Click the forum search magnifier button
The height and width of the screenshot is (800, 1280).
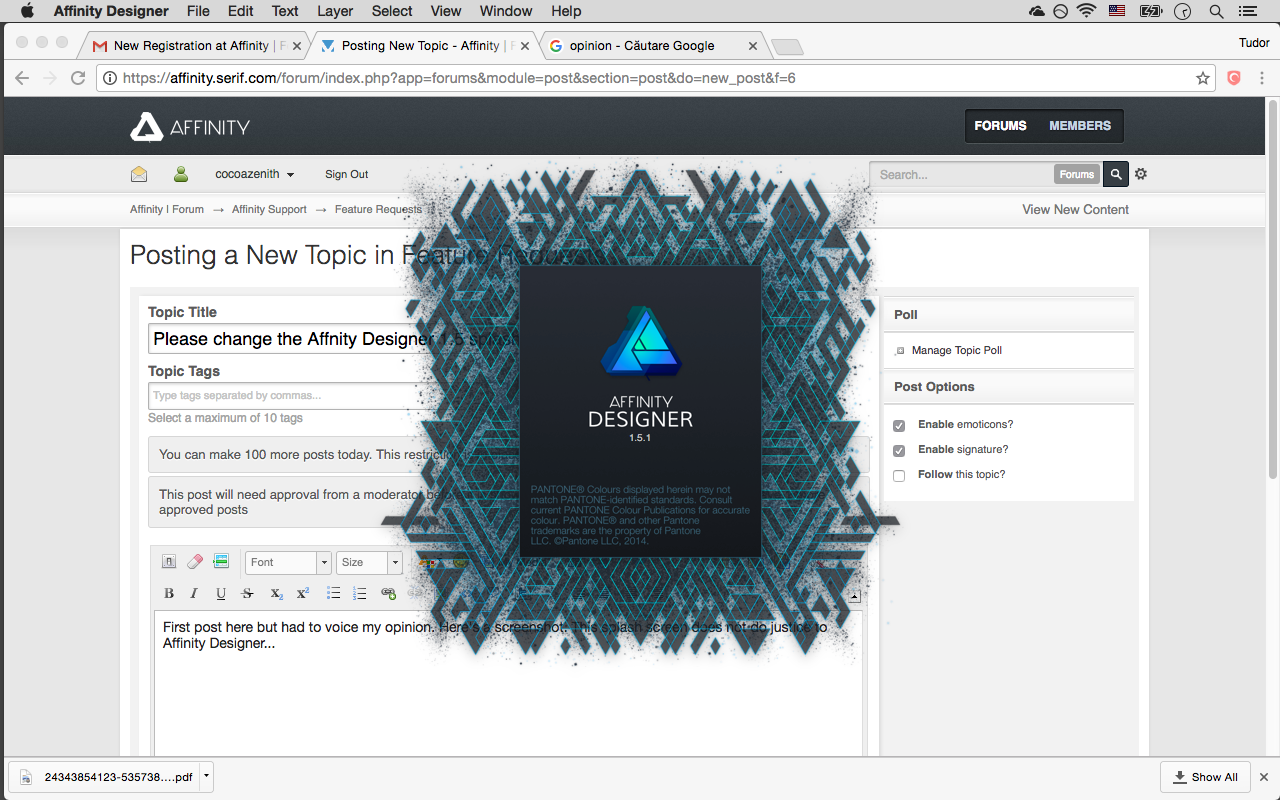point(1116,174)
